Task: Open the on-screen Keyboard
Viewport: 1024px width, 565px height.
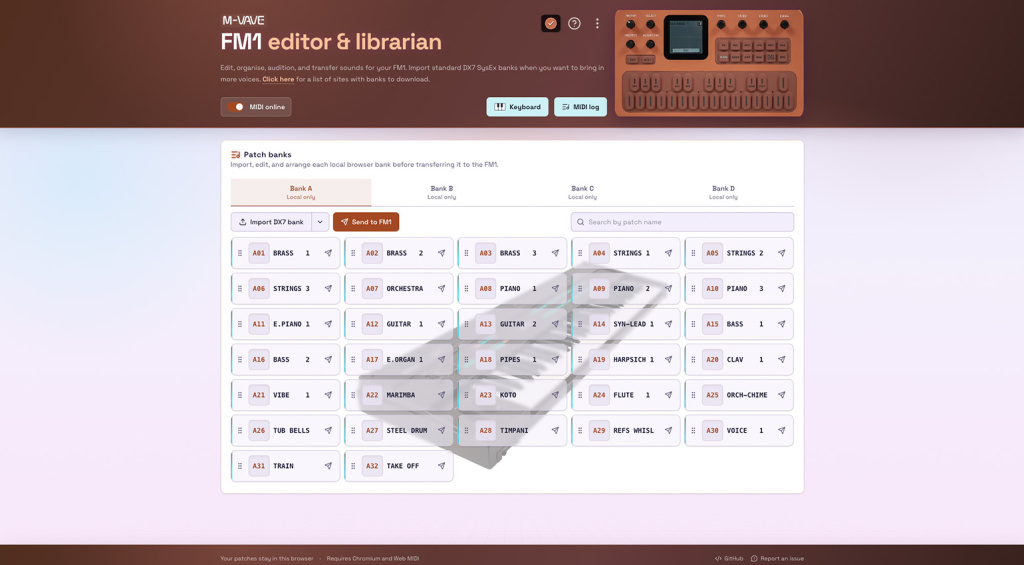Action: (x=517, y=106)
